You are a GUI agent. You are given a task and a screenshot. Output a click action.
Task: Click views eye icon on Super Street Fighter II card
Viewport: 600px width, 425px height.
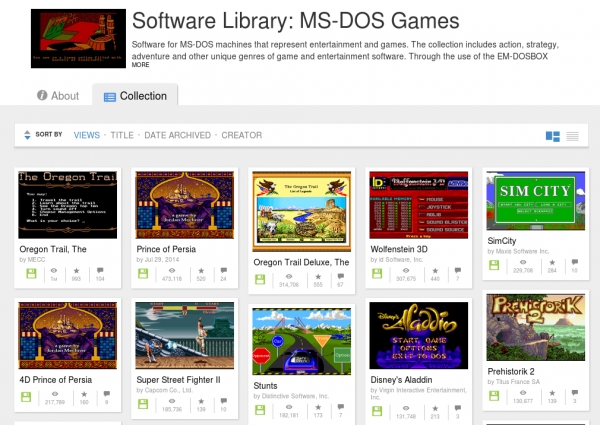point(172,401)
